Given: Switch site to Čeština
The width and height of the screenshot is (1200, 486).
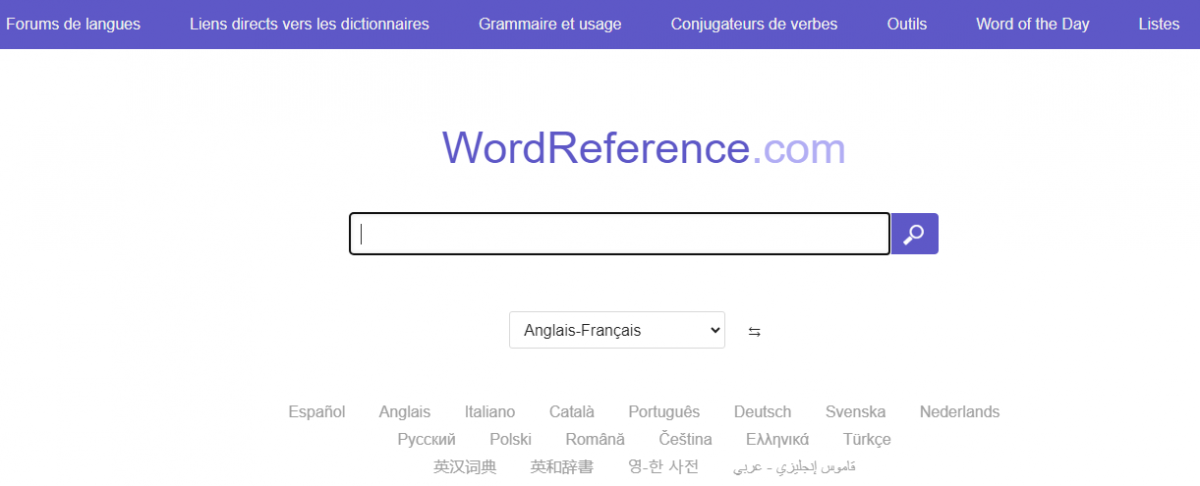Looking at the screenshot, I should click(x=686, y=439).
